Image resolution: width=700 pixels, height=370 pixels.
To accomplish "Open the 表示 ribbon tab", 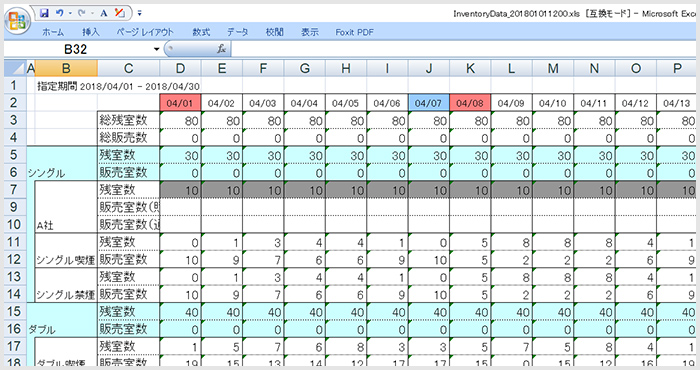I will tap(310, 32).
